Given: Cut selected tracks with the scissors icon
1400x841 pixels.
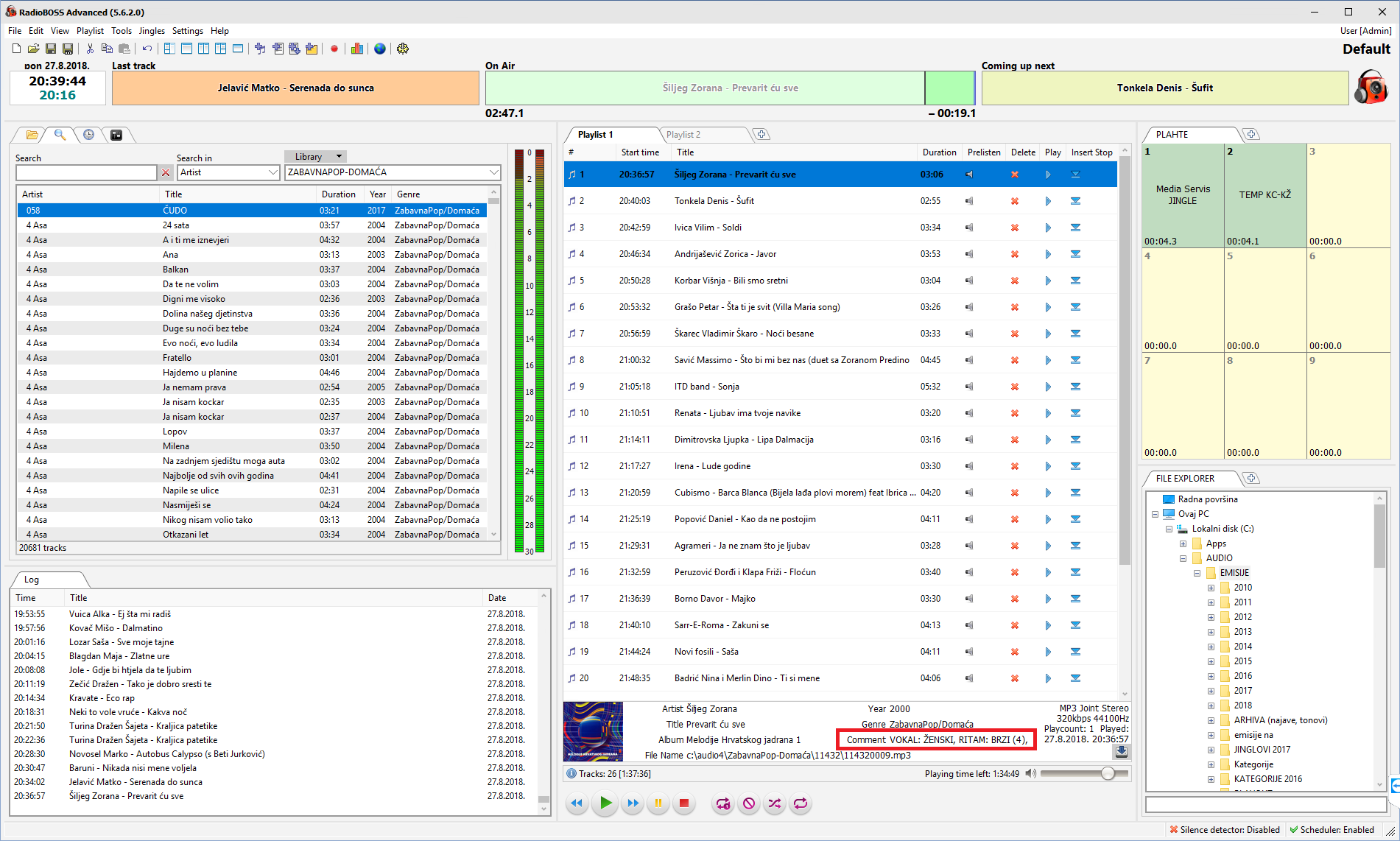Looking at the screenshot, I should coord(90,49).
